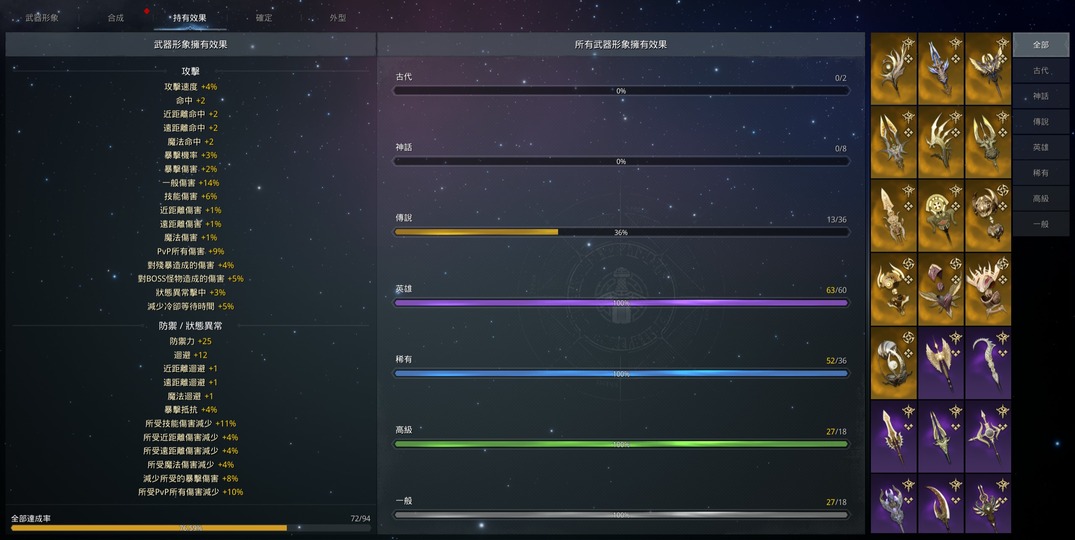Open the 外型 tab
Image resolution: width=1075 pixels, height=540 pixels.
tap(338, 18)
